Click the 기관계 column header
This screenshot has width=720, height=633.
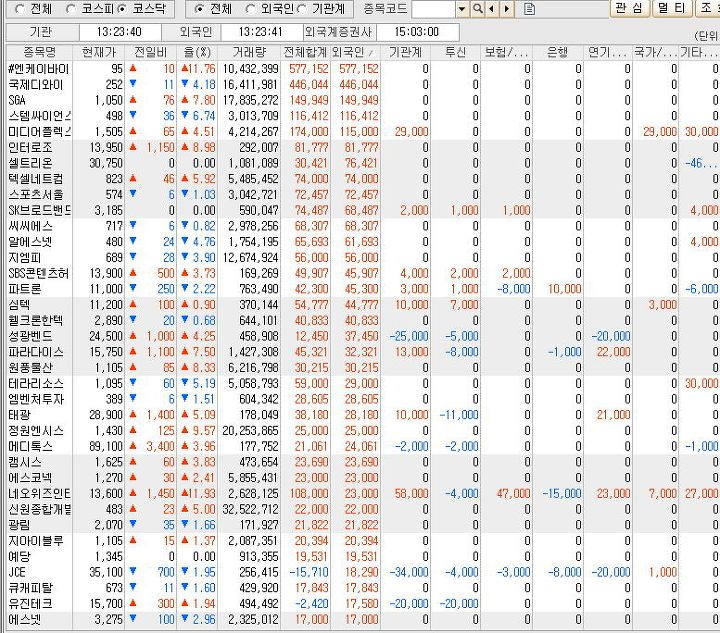pyautogui.click(x=405, y=52)
